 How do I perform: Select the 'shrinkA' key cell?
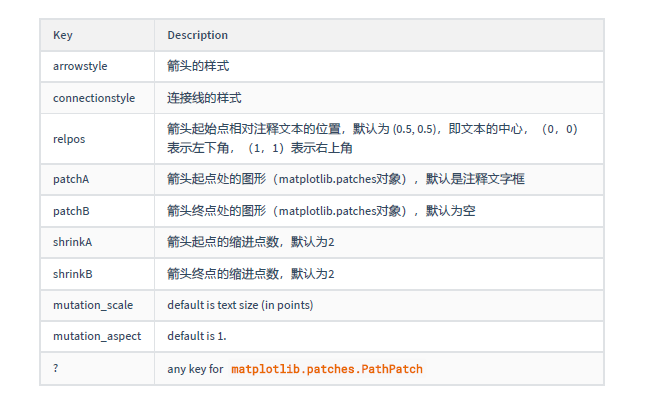tap(97, 242)
